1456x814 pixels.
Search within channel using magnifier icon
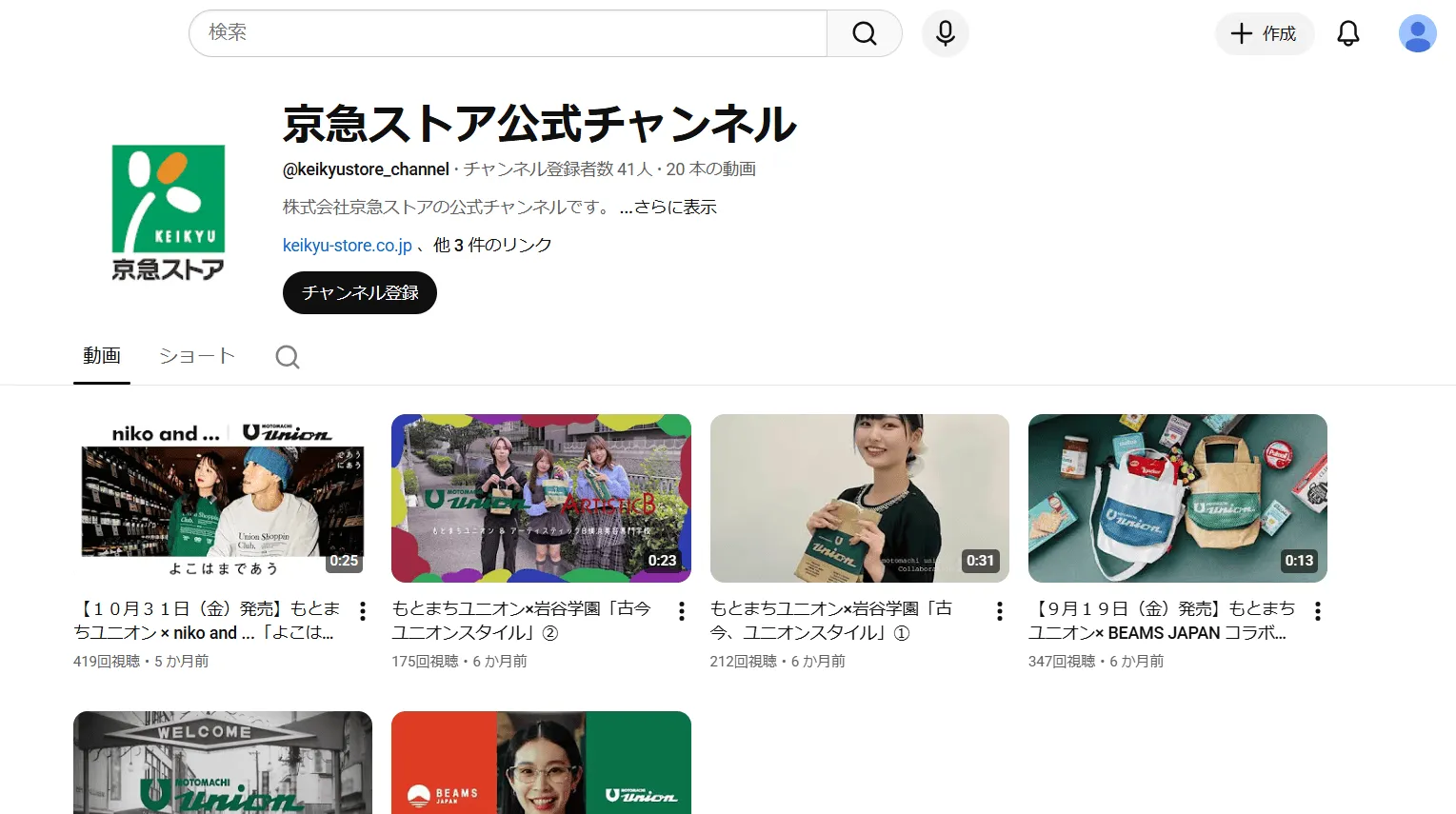click(288, 357)
